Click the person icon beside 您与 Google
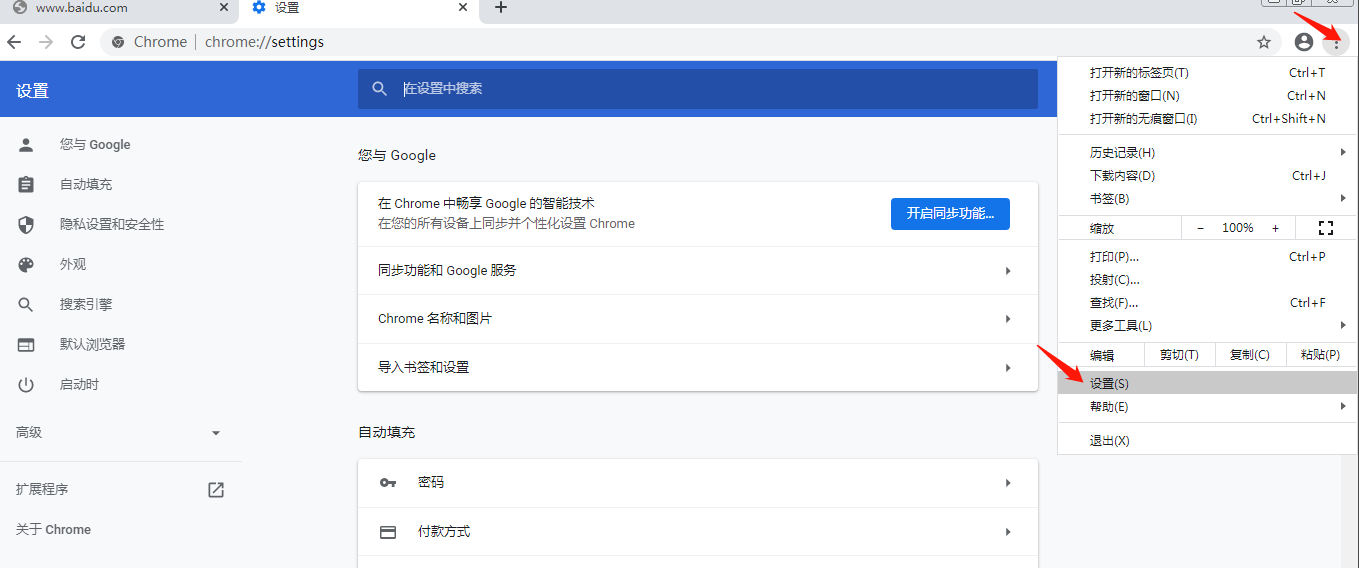Image resolution: width=1359 pixels, height=568 pixels. (26, 145)
